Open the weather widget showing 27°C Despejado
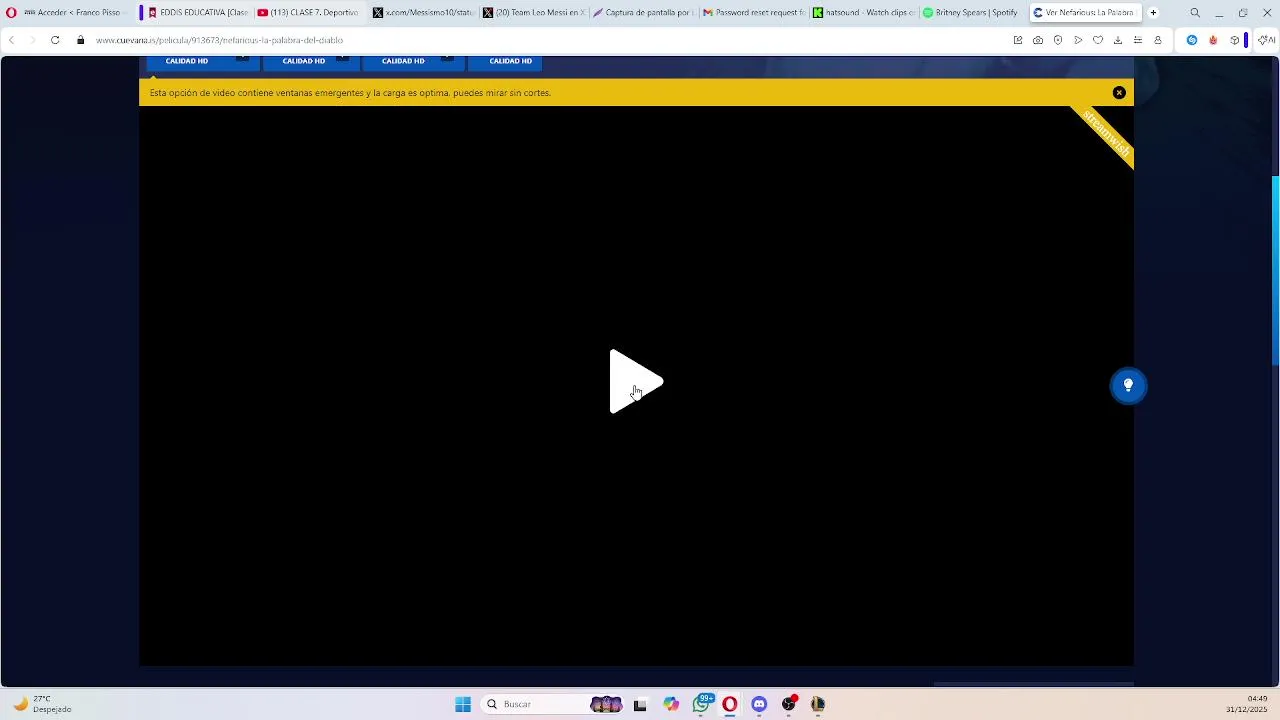Viewport: 1280px width, 720px height. click(42, 704)
